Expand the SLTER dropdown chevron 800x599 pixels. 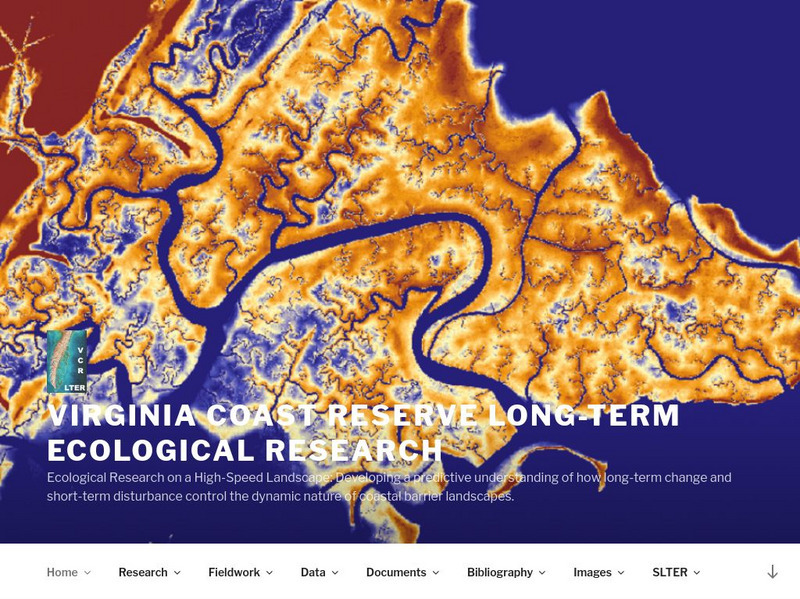pyautogui.click(x=698, y=573)
